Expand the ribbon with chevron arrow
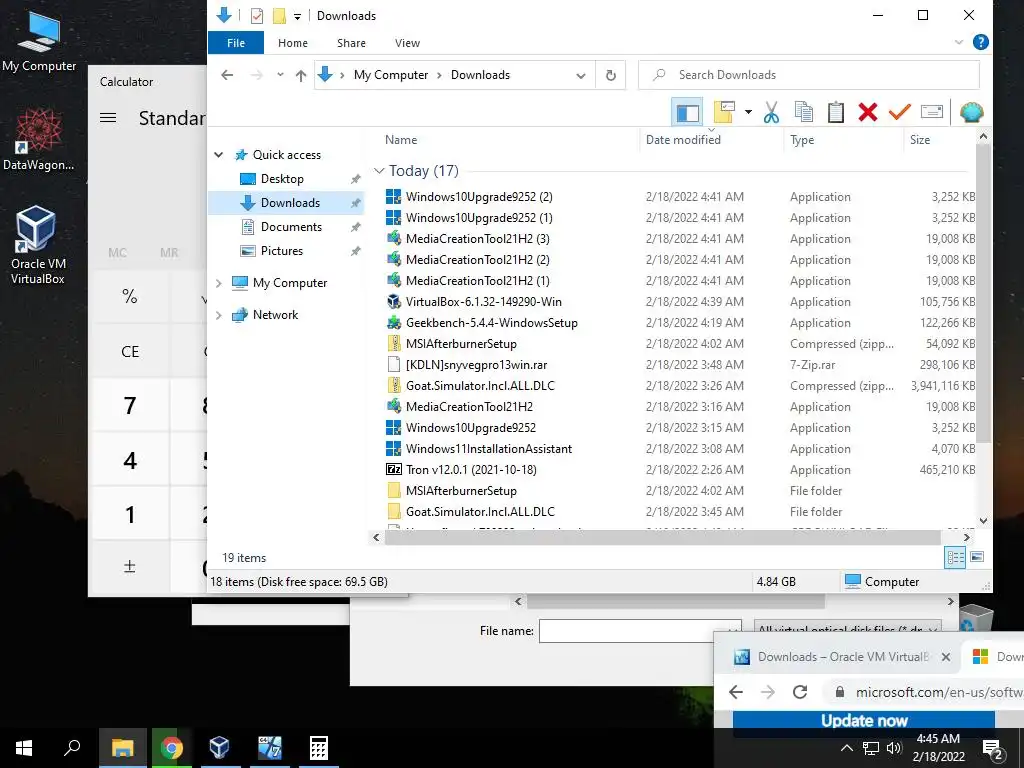The height and width of the screenshot is (768, 1024). pyautogui.click(x=959, y=42)
